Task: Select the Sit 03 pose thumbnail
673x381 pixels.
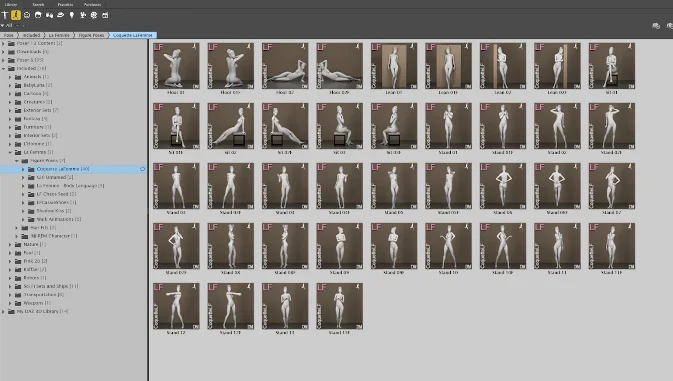Action: (x=340, y=126)
